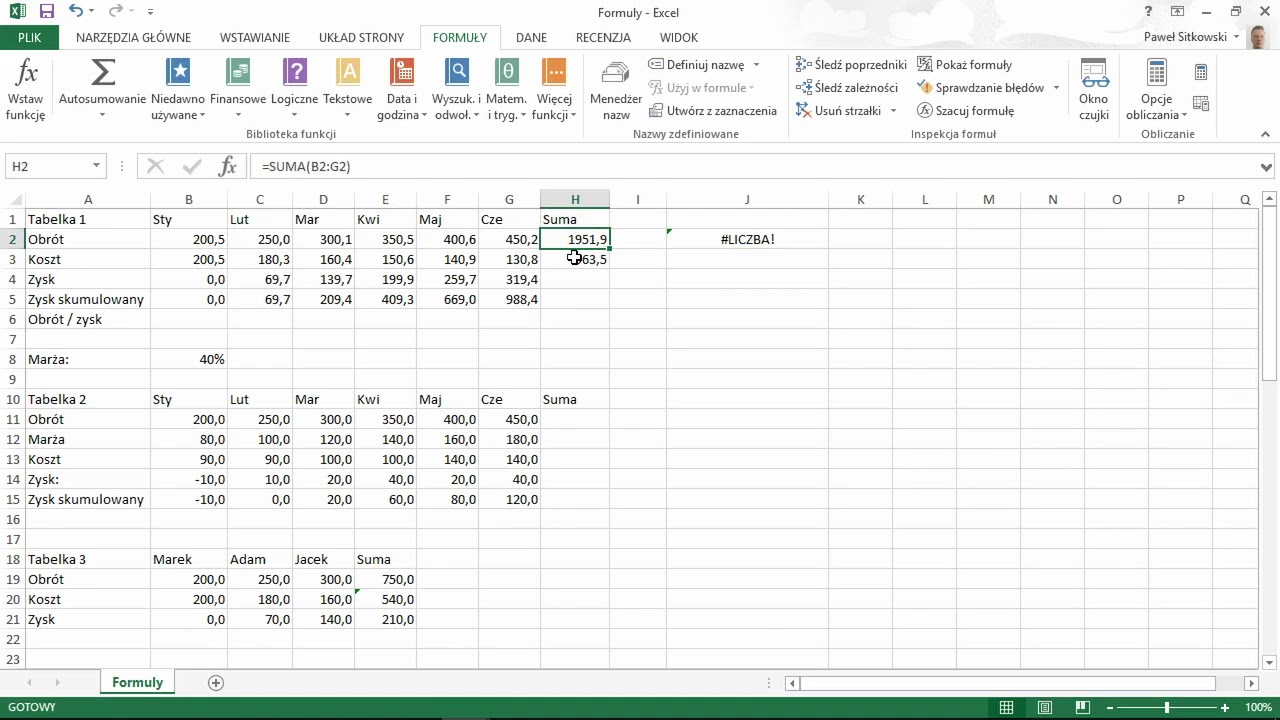Image resolution: width=1280 pixels, height=720 pixels.
Task: Open Okno czujki
Action: [1094, 90]
